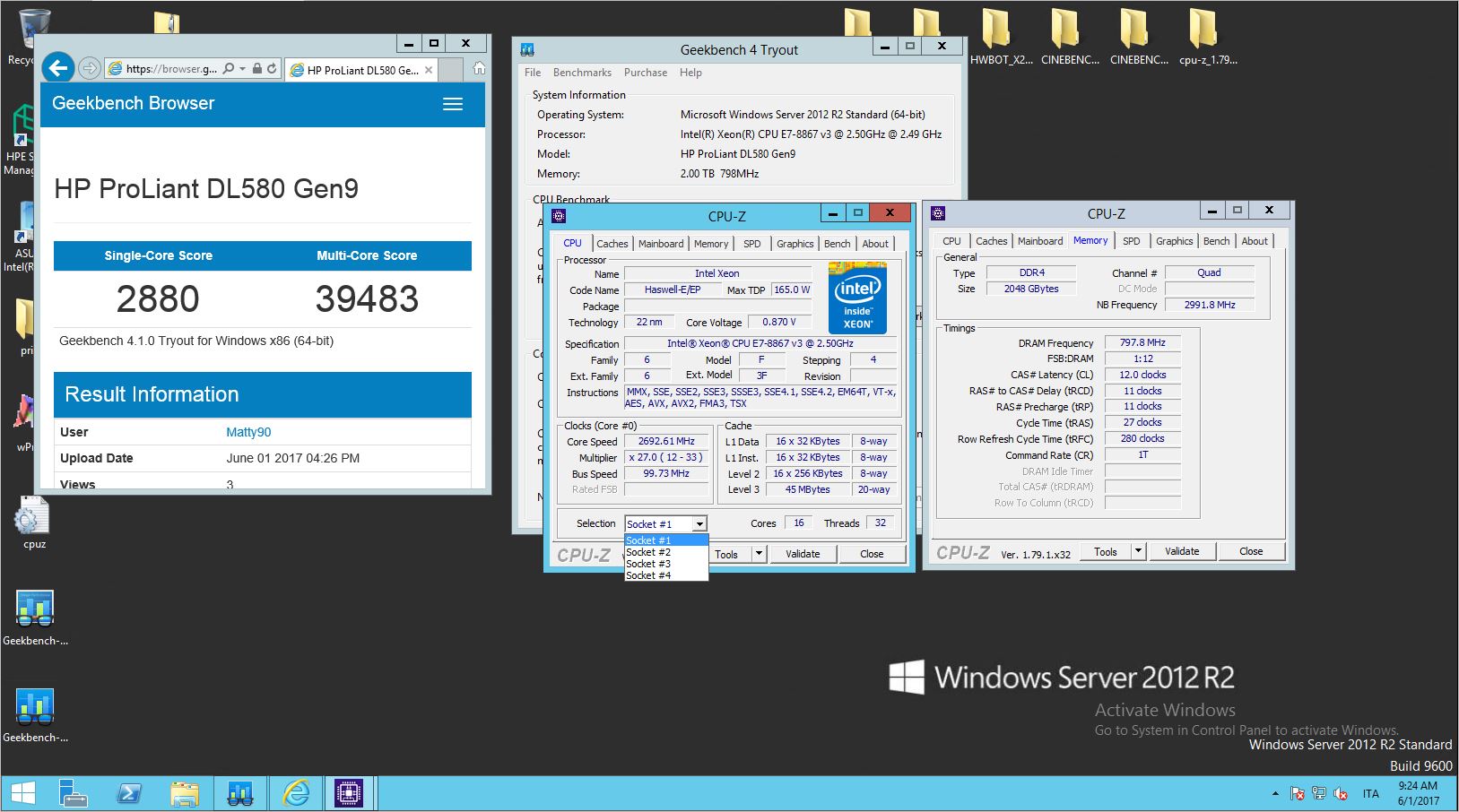Choose Socket #2 in the dropdown list

[x=666, y=552]
